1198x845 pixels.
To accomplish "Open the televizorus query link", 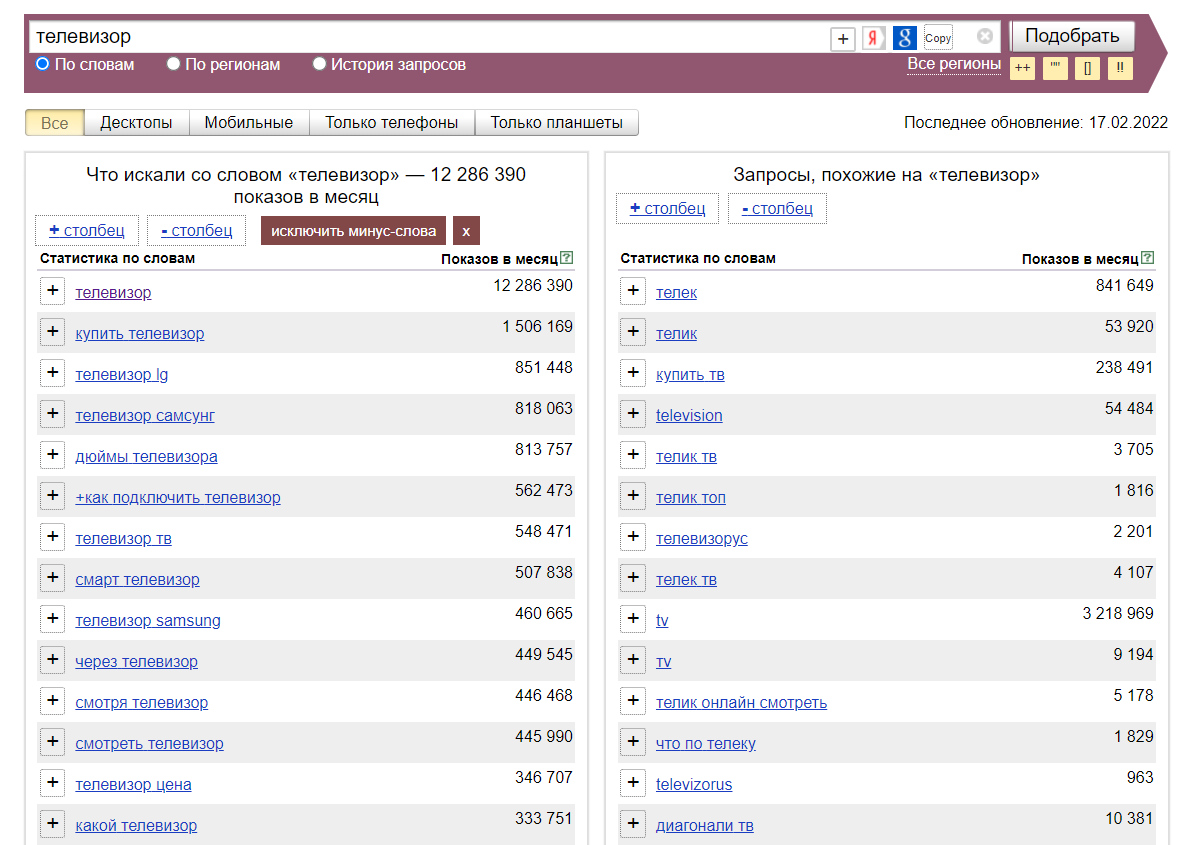I will [x=694, y=785].
